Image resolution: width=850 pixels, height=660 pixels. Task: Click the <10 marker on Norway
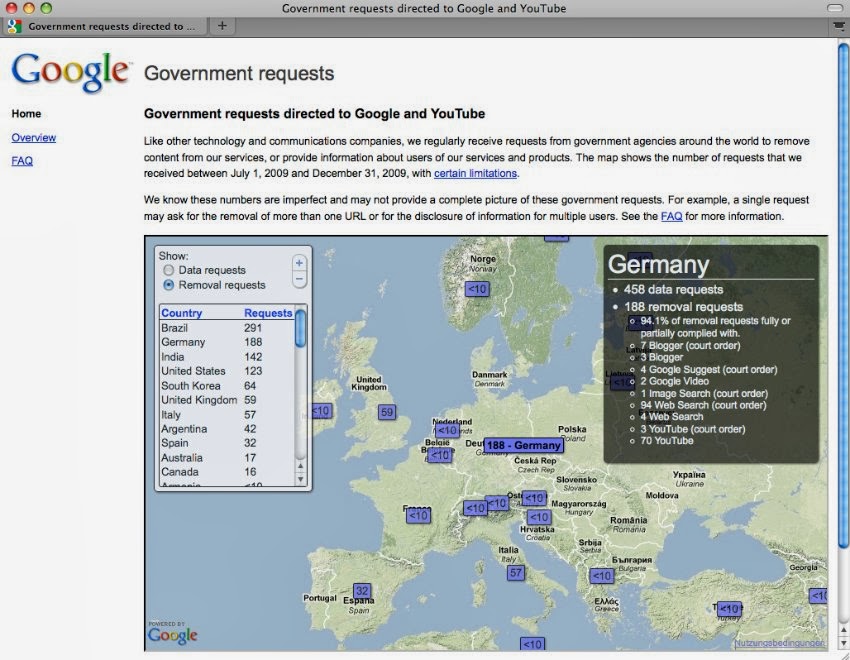click(x=477, y=289)
